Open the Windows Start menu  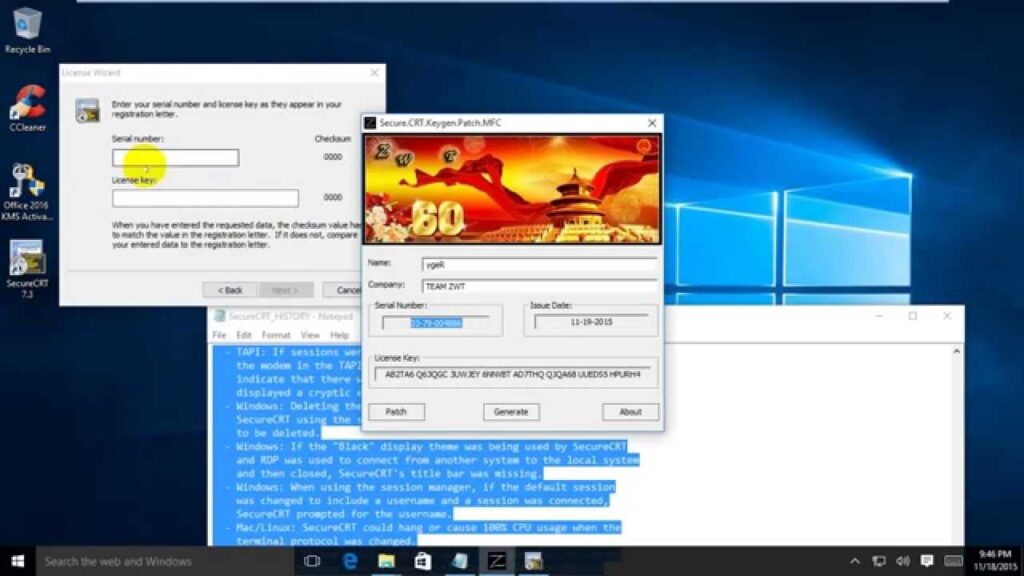pyautogui.click(x=18, y=561)
